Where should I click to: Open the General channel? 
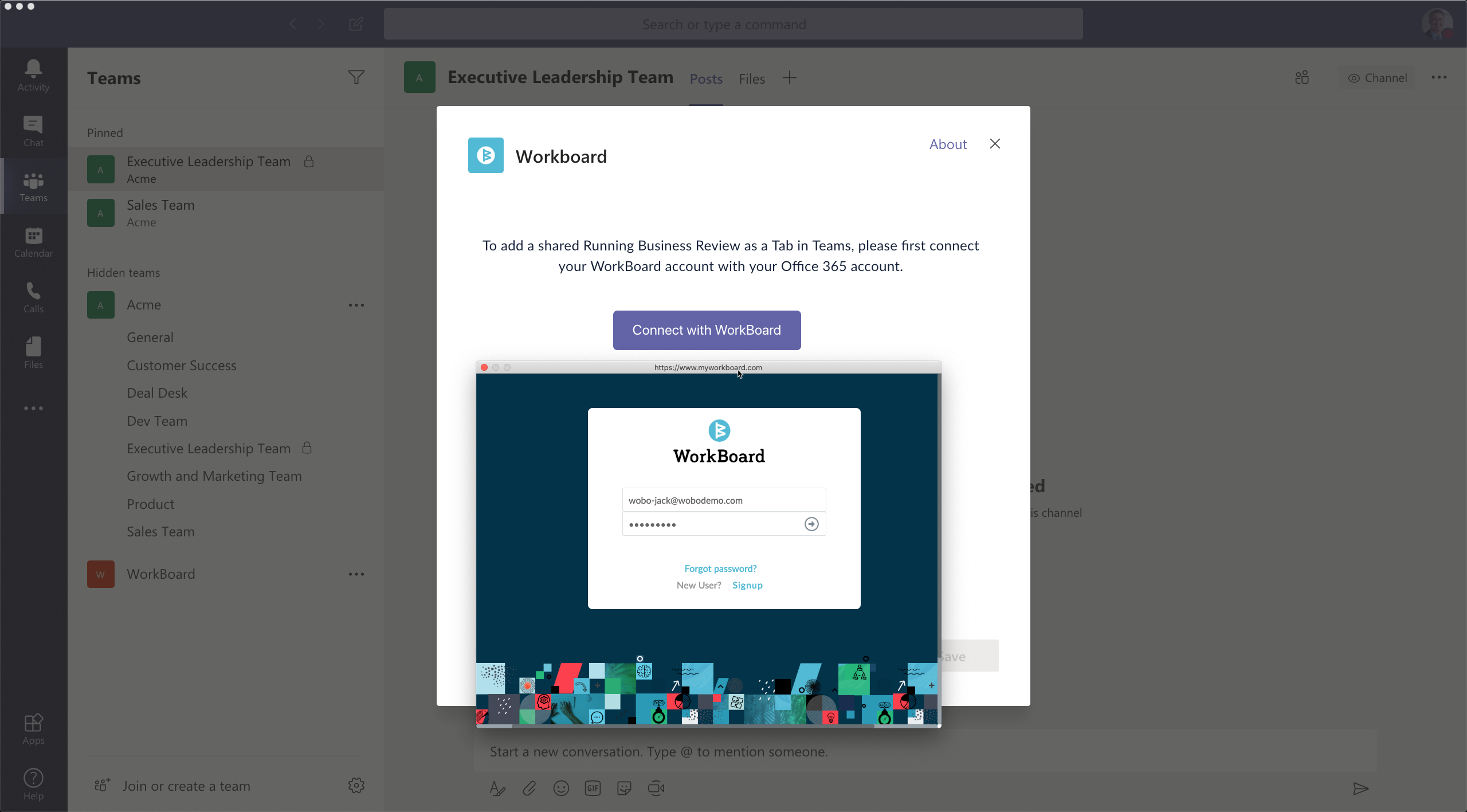click(x=150, y=338)
